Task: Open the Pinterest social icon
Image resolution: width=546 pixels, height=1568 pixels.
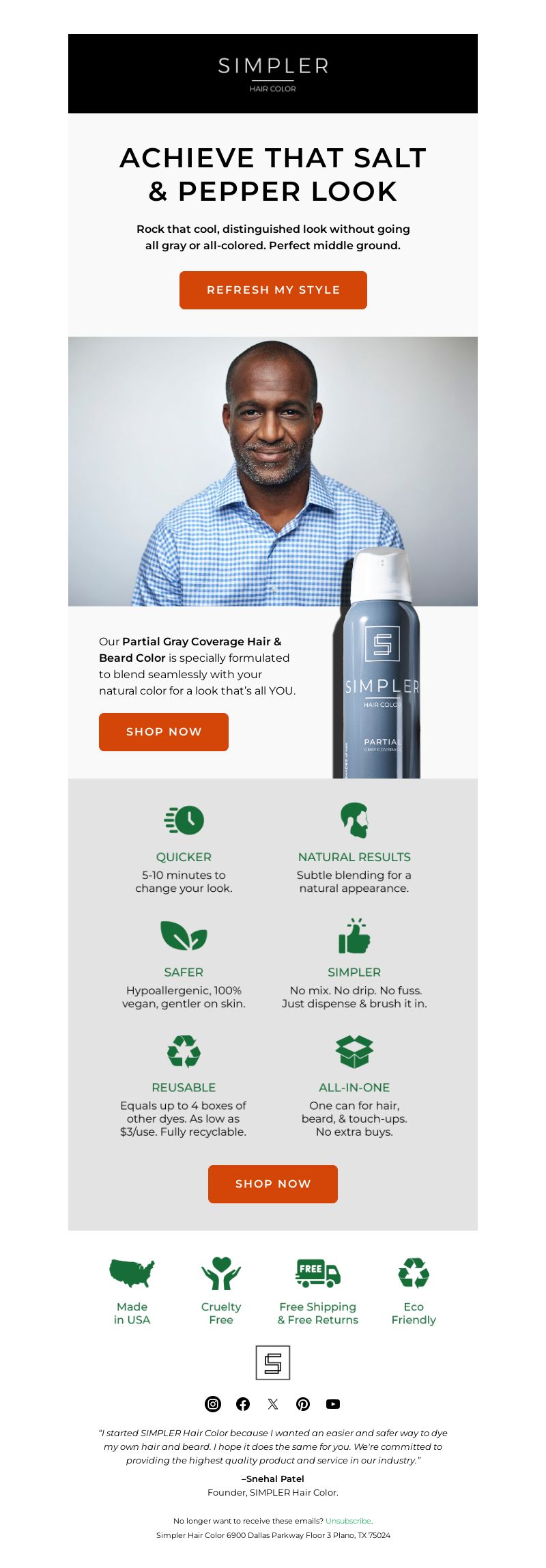Action: click(x=303, y=1404)
